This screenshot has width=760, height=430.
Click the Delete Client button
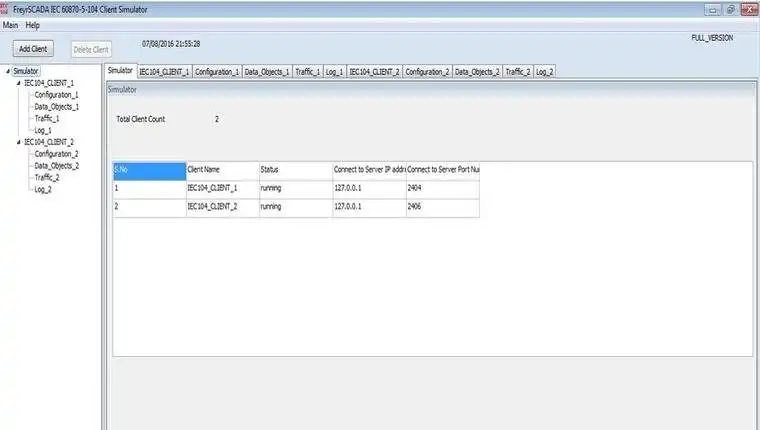[x=91, y=49]
